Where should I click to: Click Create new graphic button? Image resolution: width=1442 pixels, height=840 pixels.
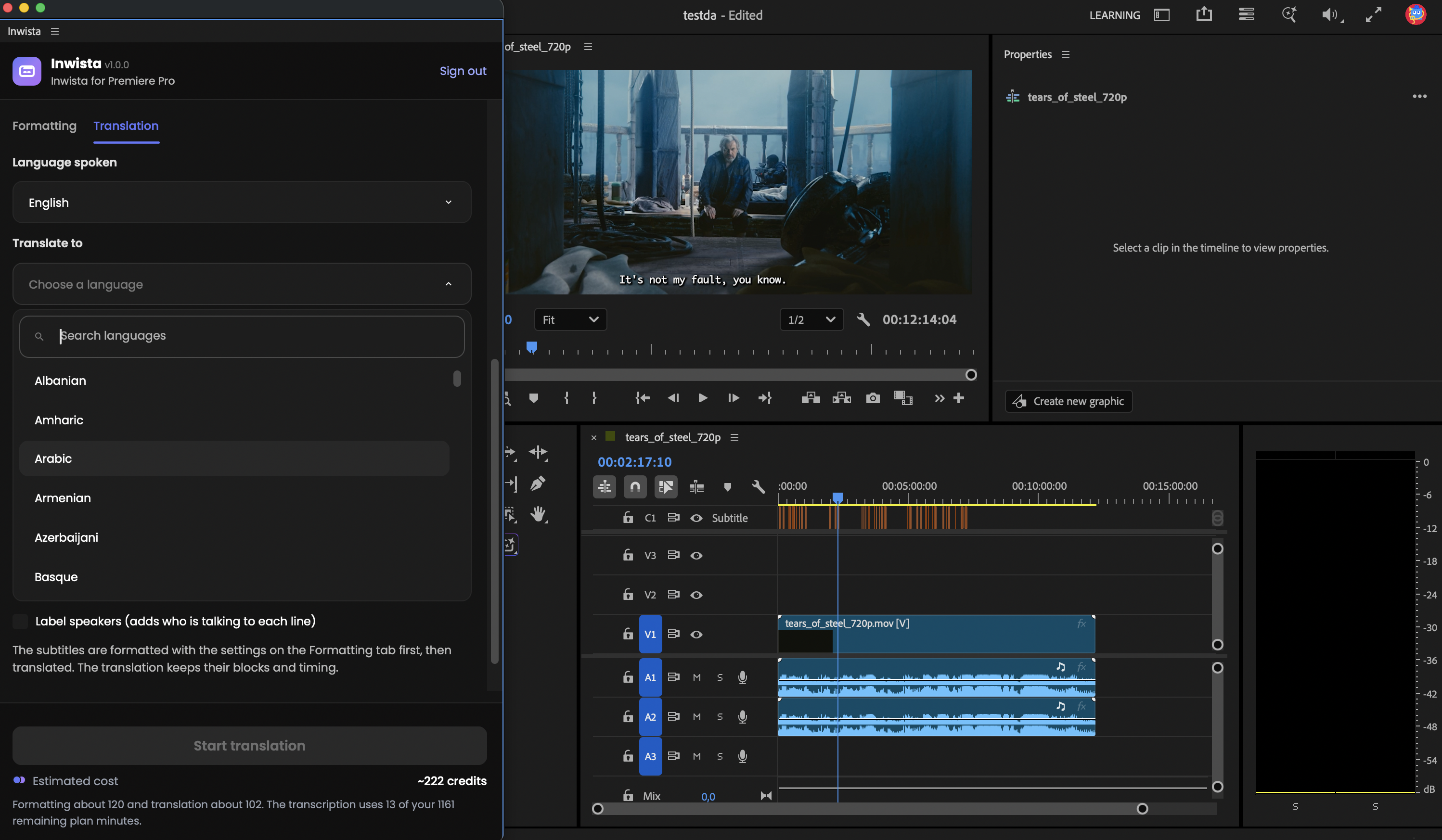[1069, 401]
